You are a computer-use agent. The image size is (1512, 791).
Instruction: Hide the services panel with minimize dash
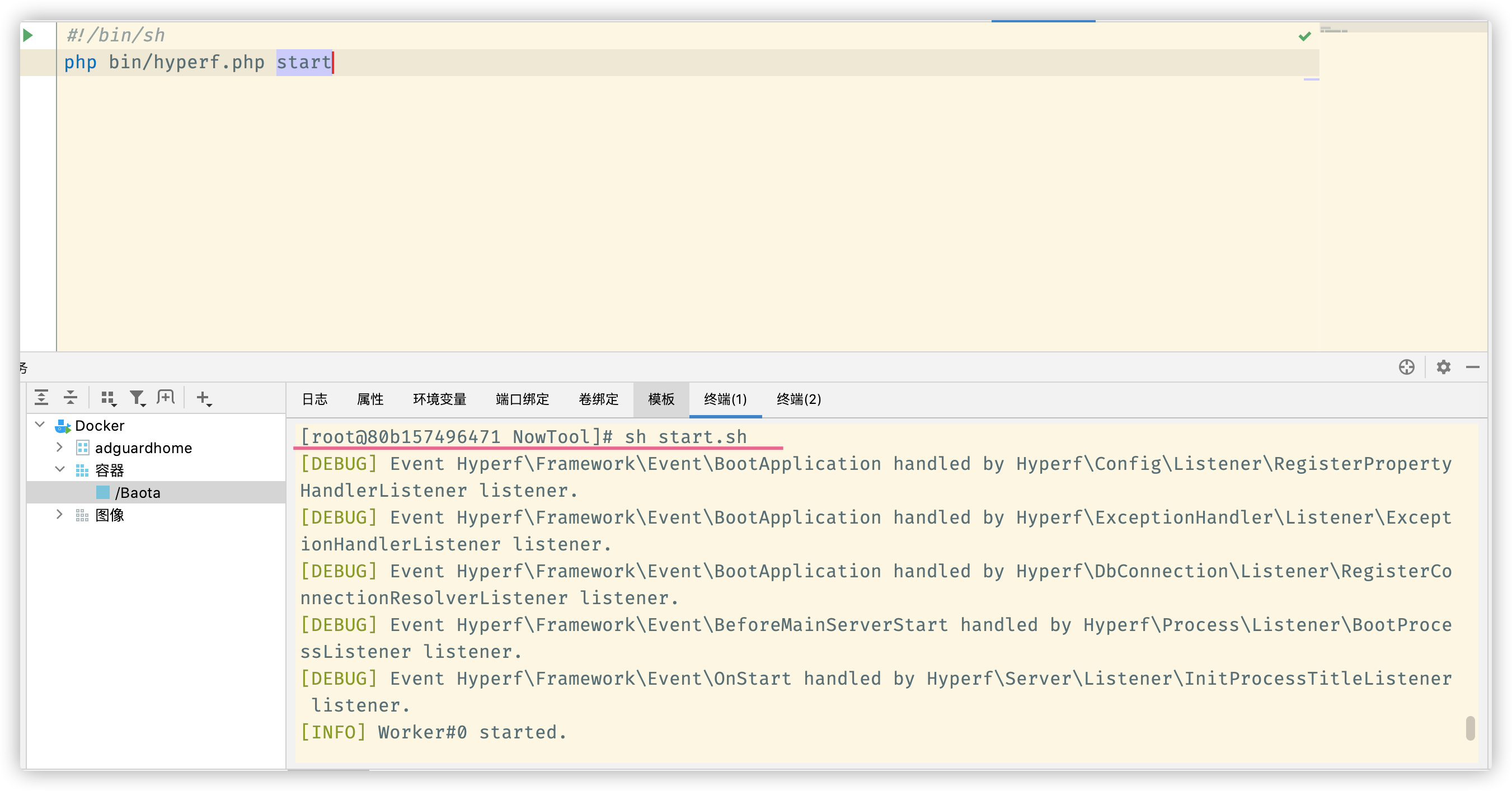pyautogui.click(x=1473, y=368)
